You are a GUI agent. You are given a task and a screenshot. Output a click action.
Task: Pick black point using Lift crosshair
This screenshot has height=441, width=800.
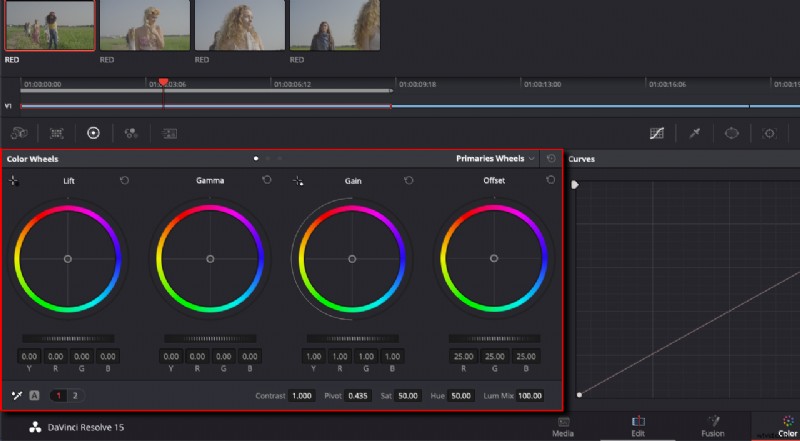tap(14, 181)
